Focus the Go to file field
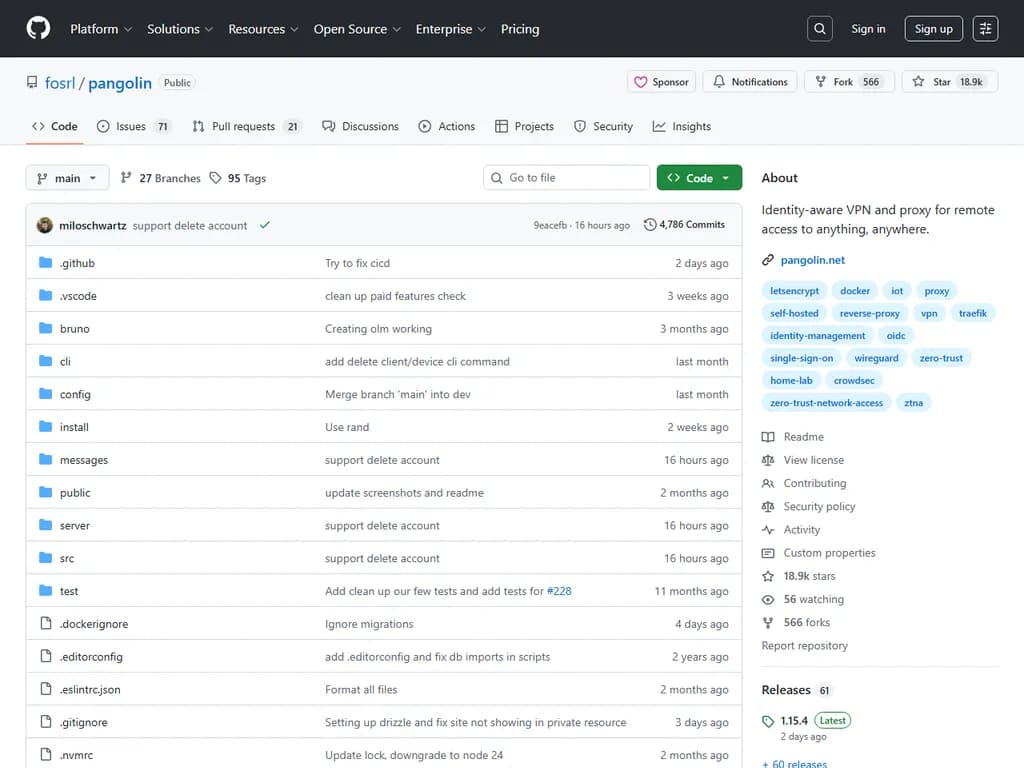 pyautogui.click(x=566, y=178)
